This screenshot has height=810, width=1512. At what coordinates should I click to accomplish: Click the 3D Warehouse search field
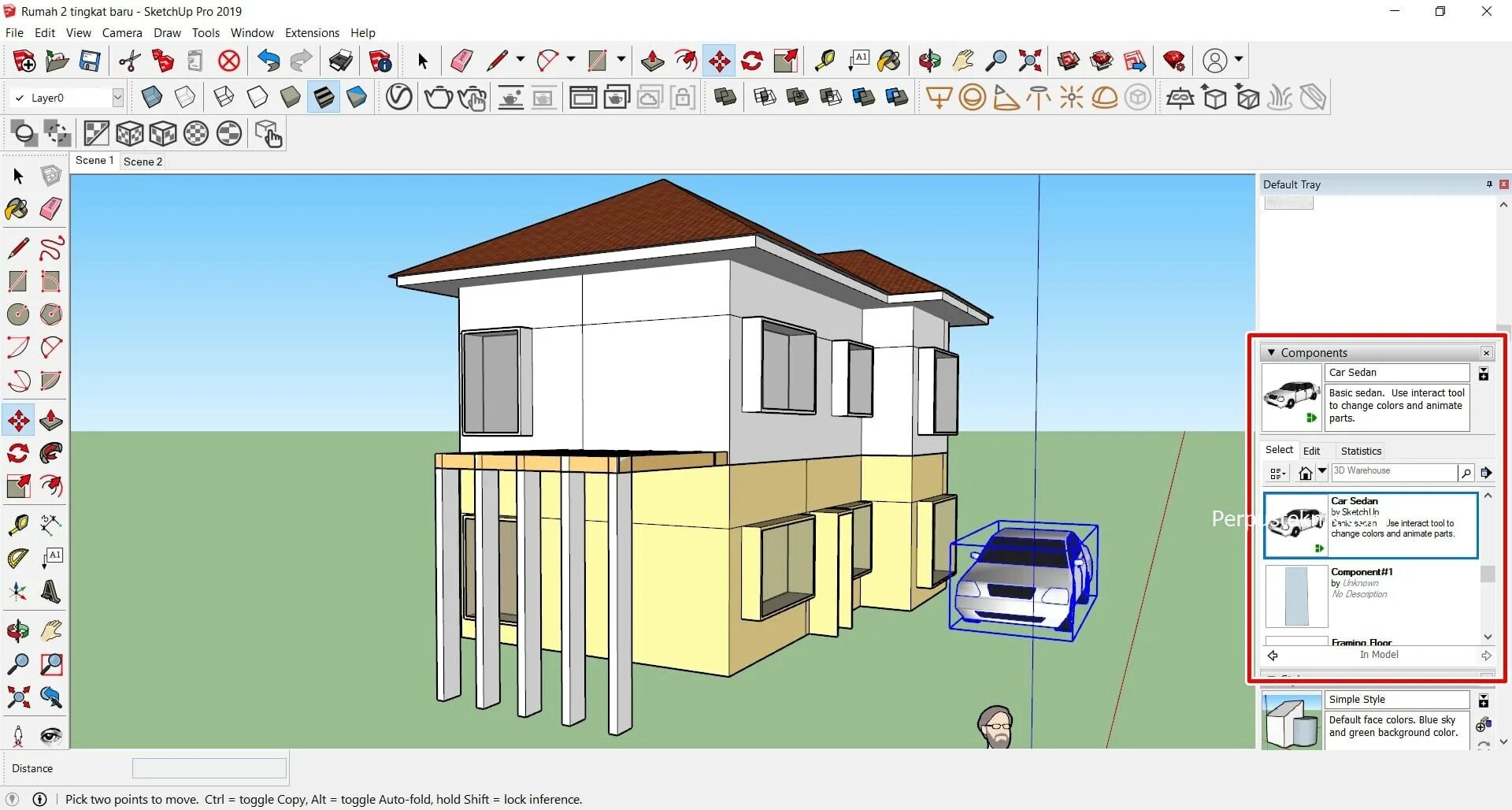pyautogui.click(x=1394, y=472)
